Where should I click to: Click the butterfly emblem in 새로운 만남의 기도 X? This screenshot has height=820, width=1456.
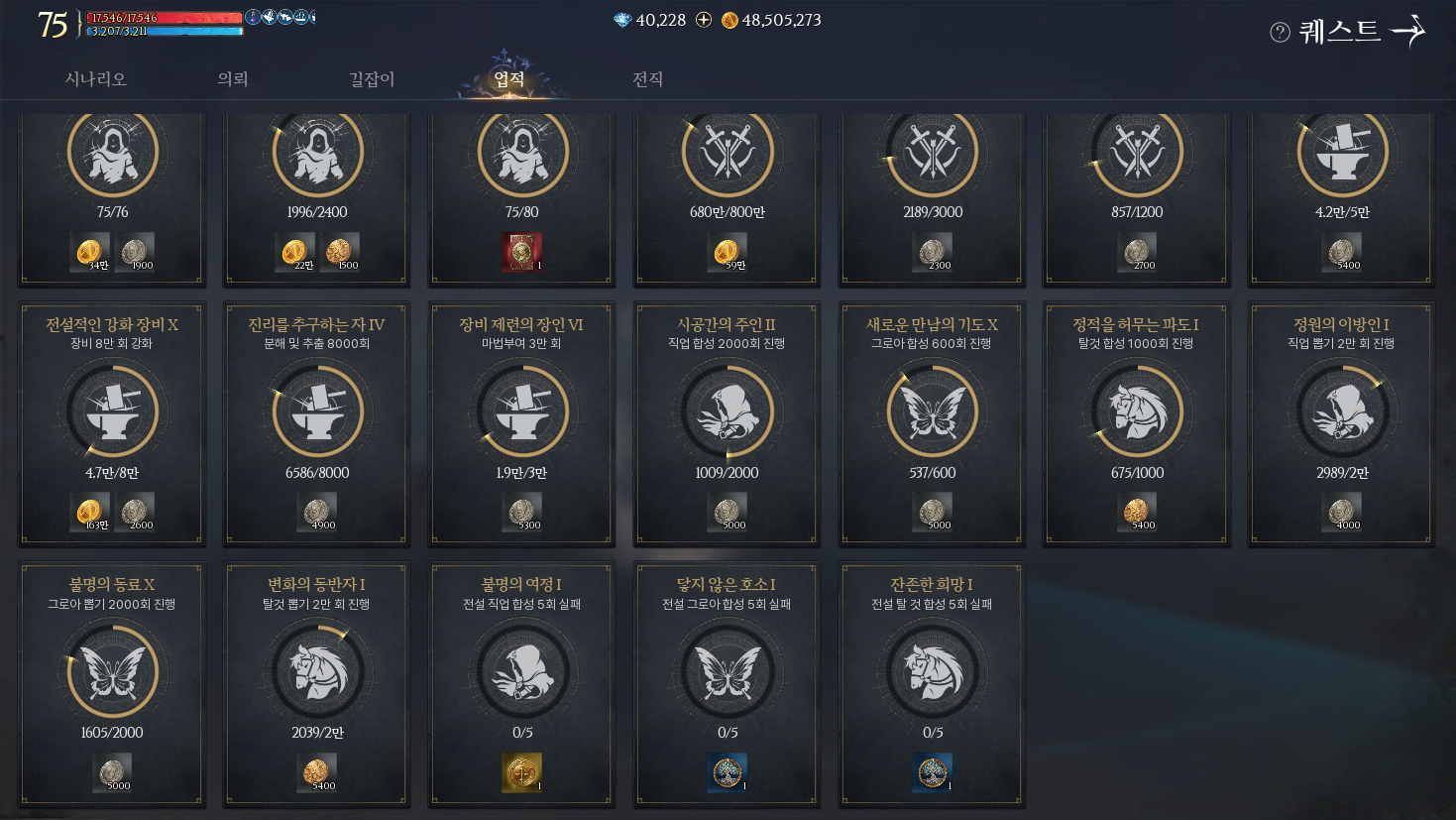(932, 410)
